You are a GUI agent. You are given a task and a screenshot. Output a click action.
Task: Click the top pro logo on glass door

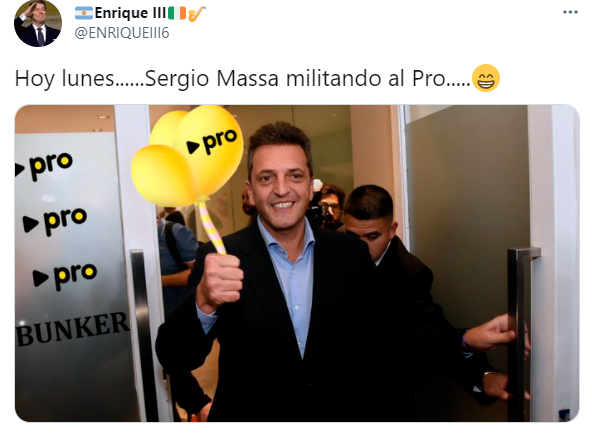(x=45, y=166)
